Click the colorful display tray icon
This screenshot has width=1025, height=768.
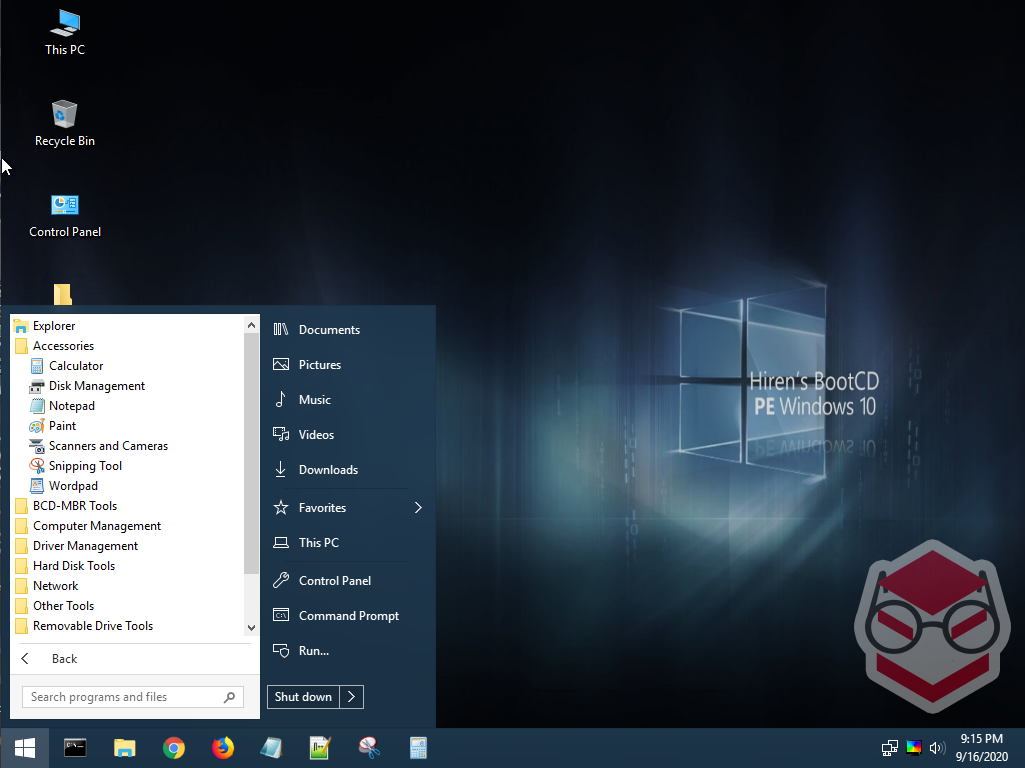(x=914, y=748)
